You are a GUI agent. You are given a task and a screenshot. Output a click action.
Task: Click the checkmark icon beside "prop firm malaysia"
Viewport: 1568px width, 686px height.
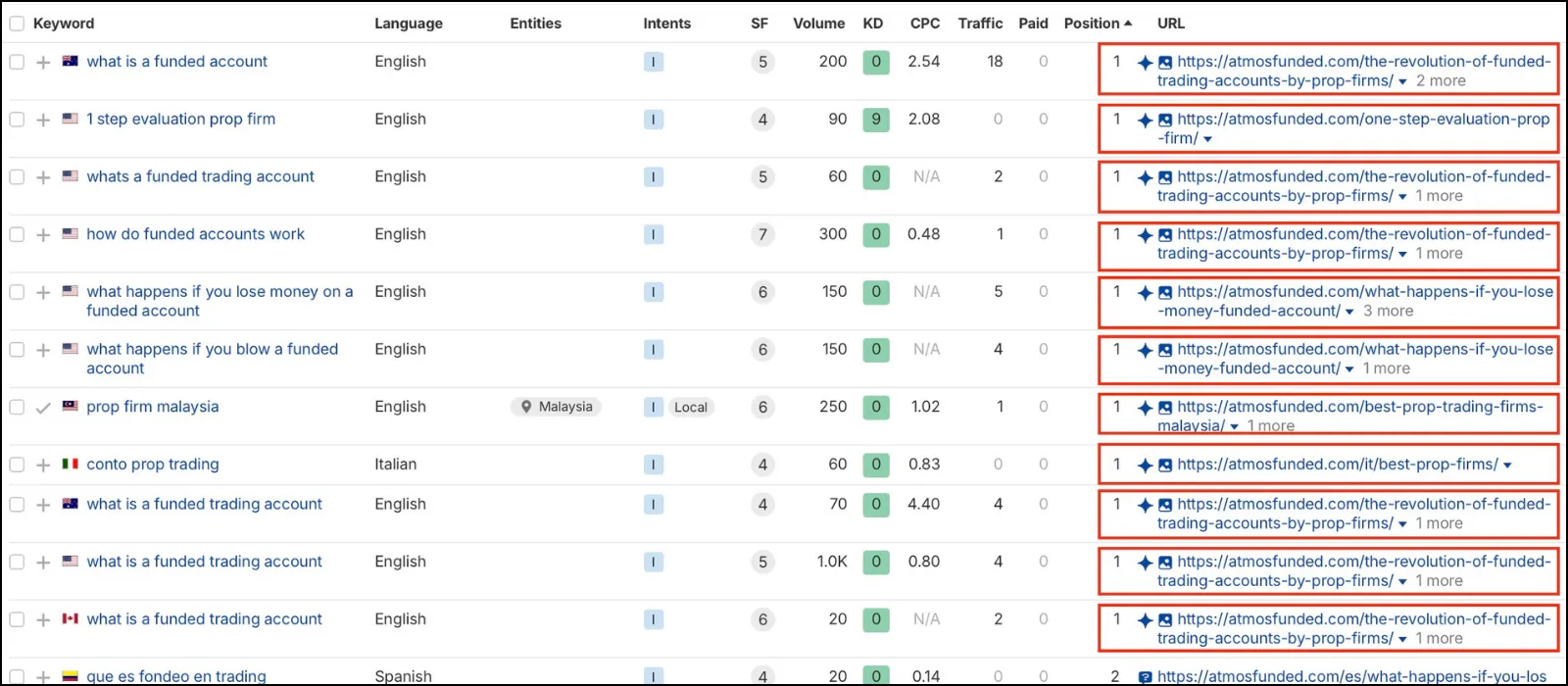[x=43, y=409]
